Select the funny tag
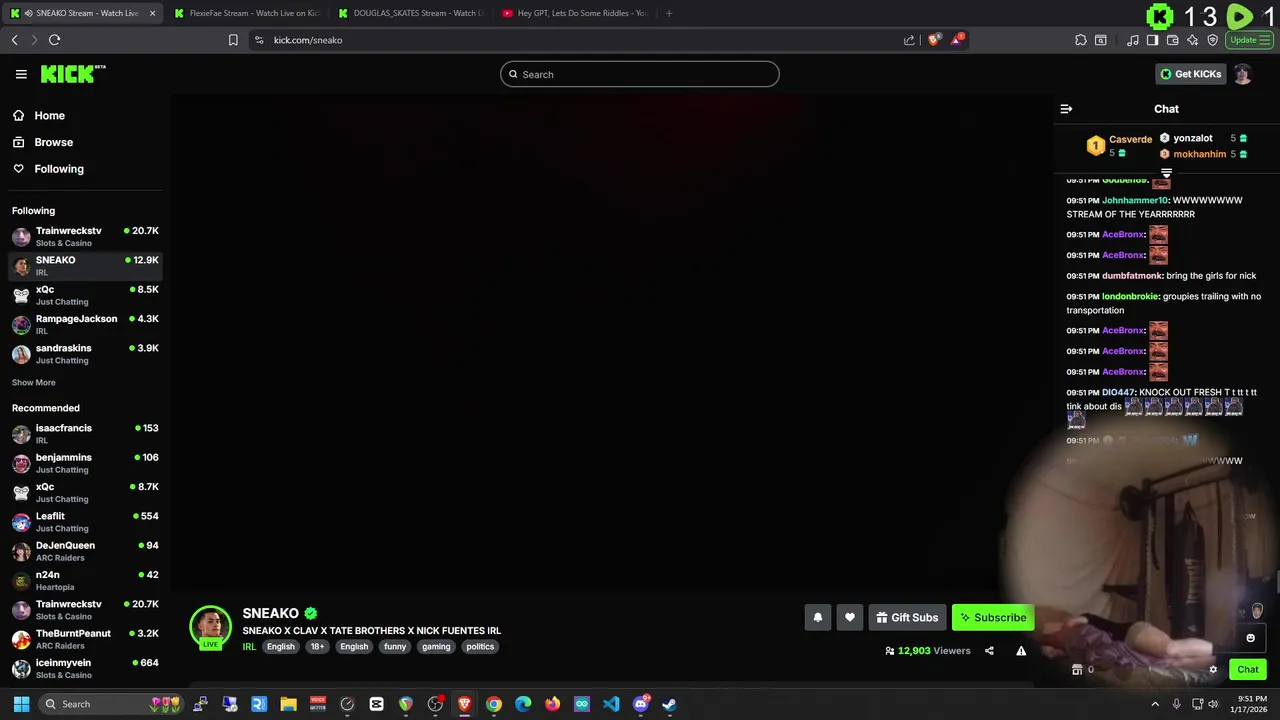Screen dimensions: 1280x720 coord(395,647)
